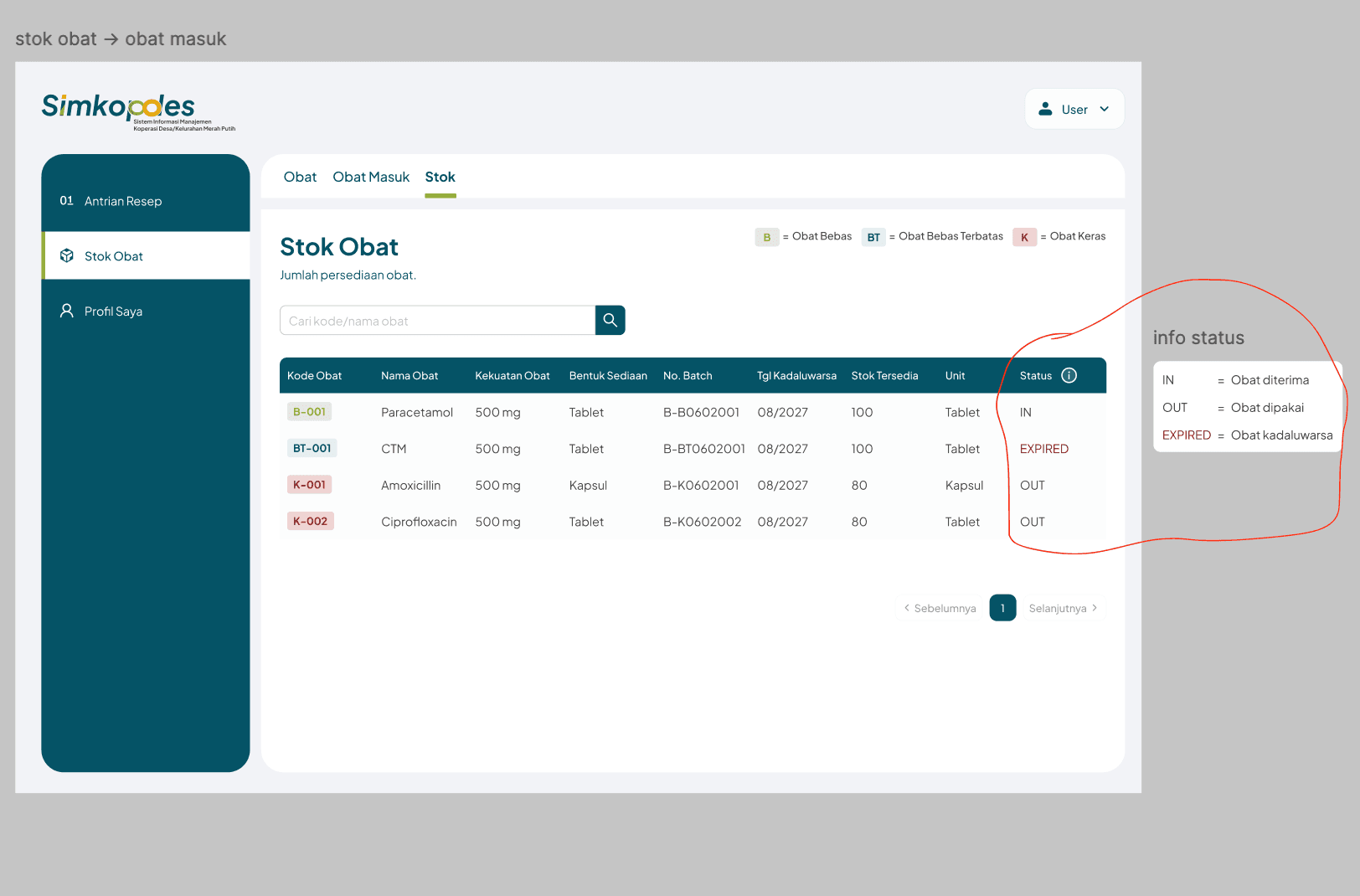The height and width of the screenshot is (896, 1360).
Task: Click the Profil Saya person icon
Action: point(67,311)
